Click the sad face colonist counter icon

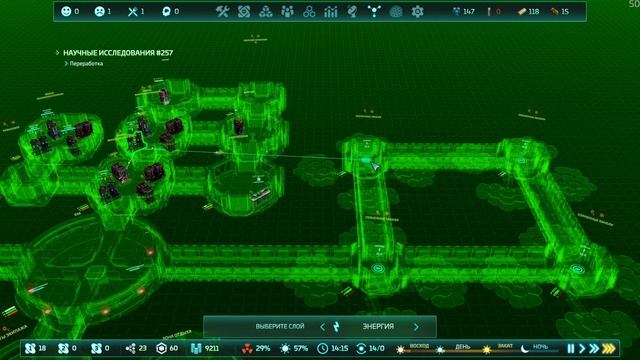(99, 11)
